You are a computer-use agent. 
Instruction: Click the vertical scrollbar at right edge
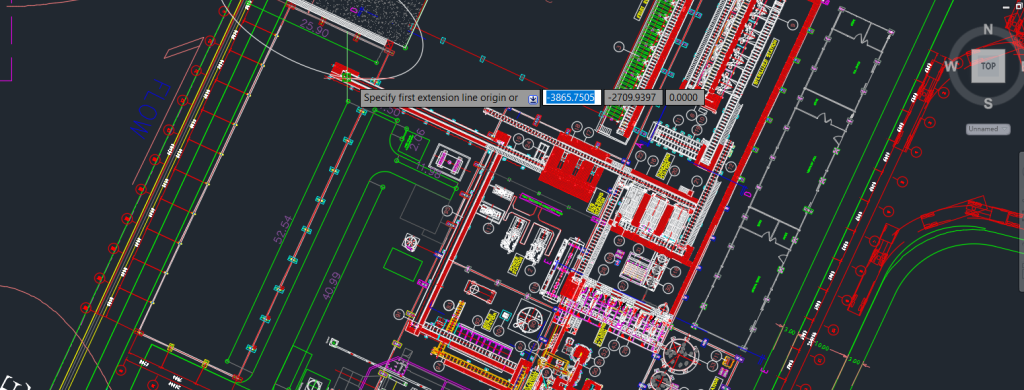click(1021, 222)
